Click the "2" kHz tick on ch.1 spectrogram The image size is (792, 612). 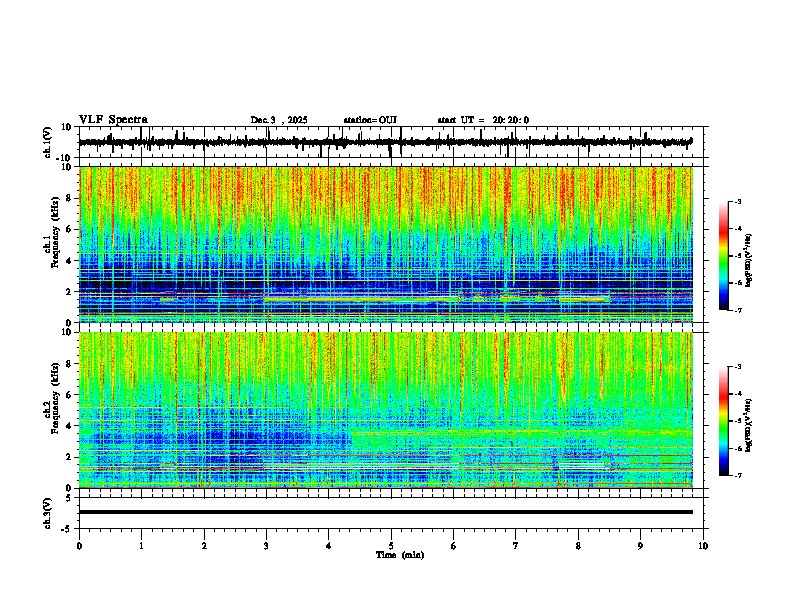click(x=69, y=292)
